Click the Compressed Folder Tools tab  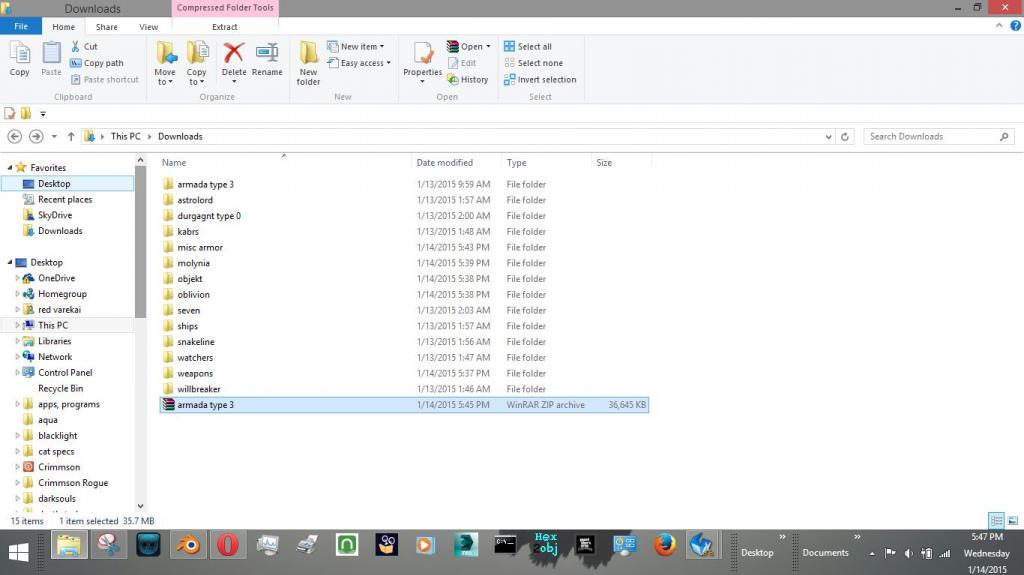pyautogui.click(x=225, y=8)
